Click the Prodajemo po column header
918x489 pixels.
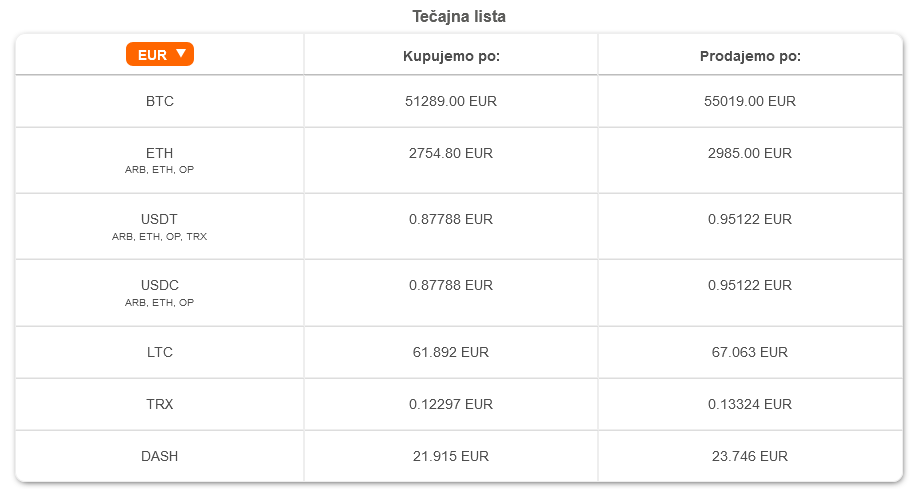pos(750,56)
